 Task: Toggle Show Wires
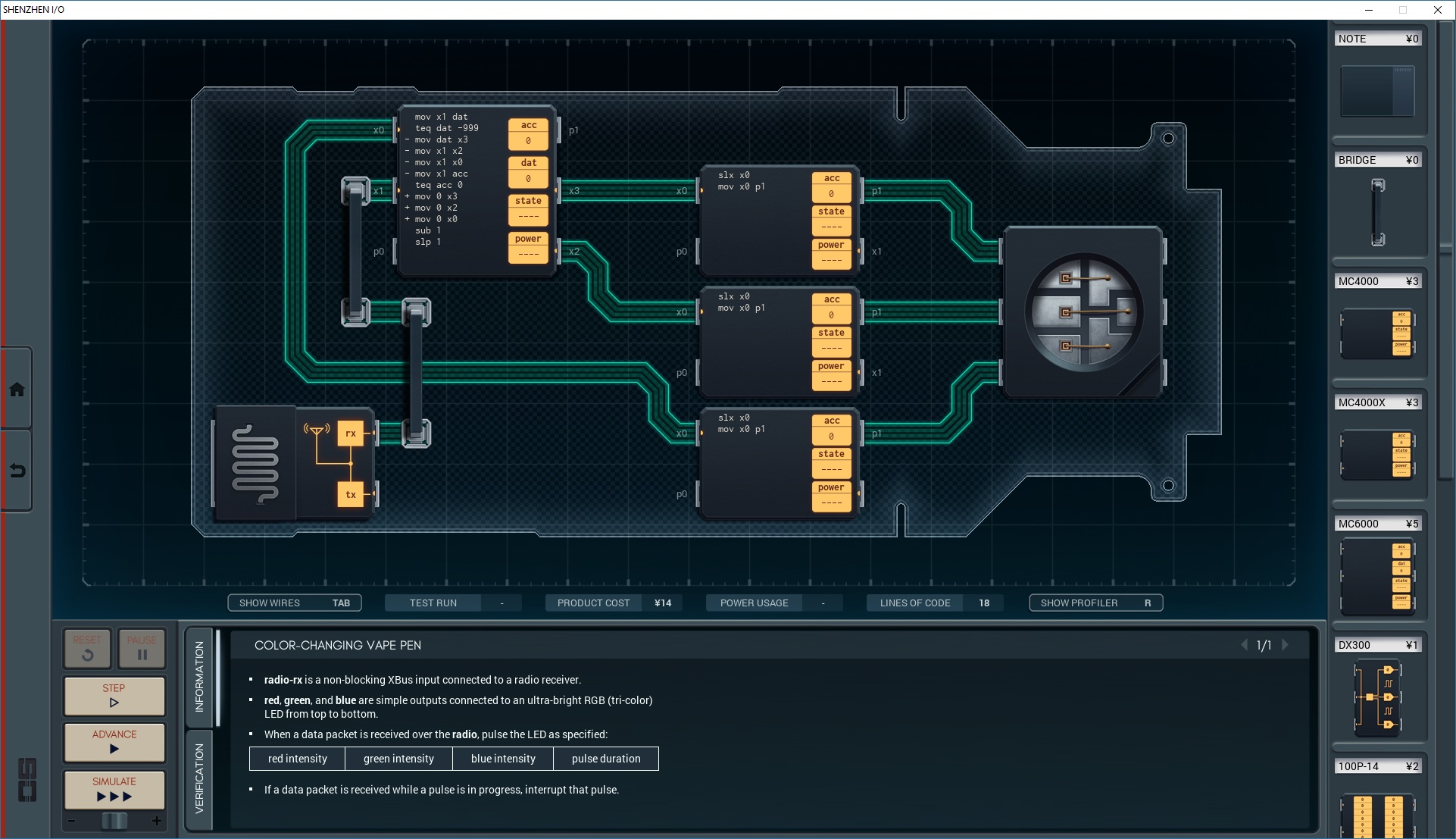[x=295, y=603]
